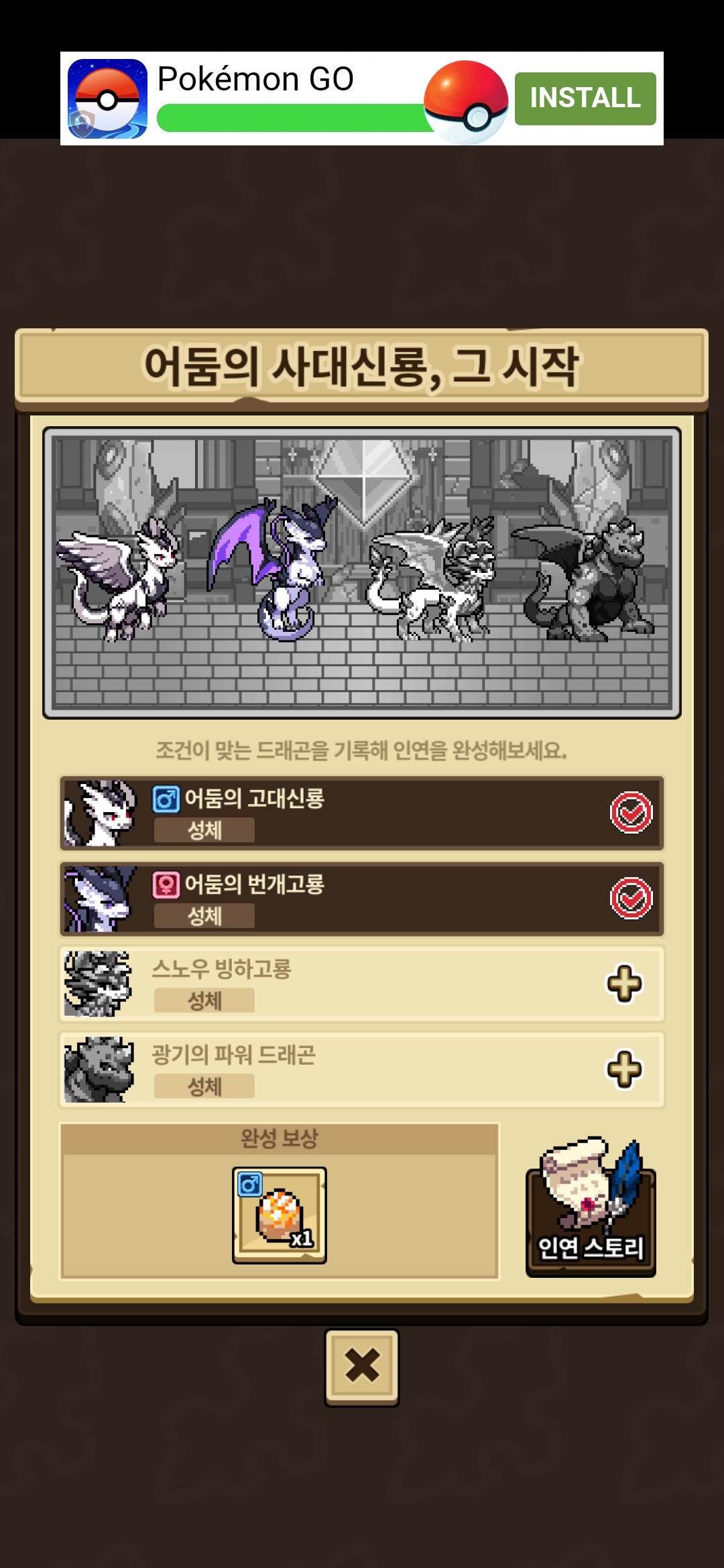Click the blue male icon on 어둠의 고대신룡
This screenshot has height=1568, width=724.
(166, 799)
